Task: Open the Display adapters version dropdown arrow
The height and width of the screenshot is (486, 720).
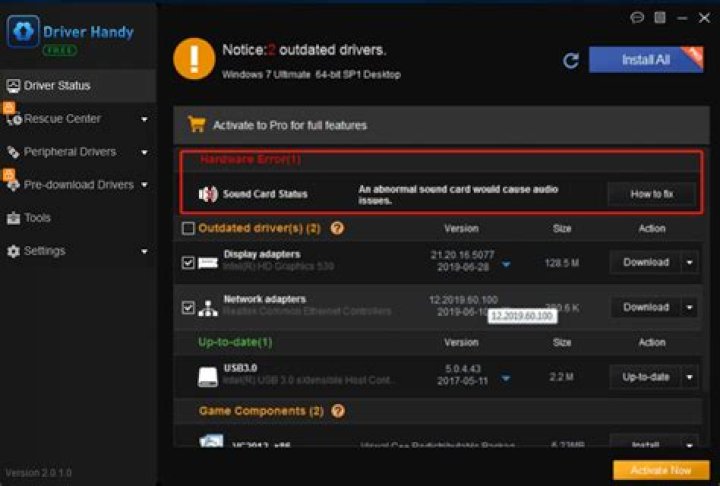Action: point(506,265)
